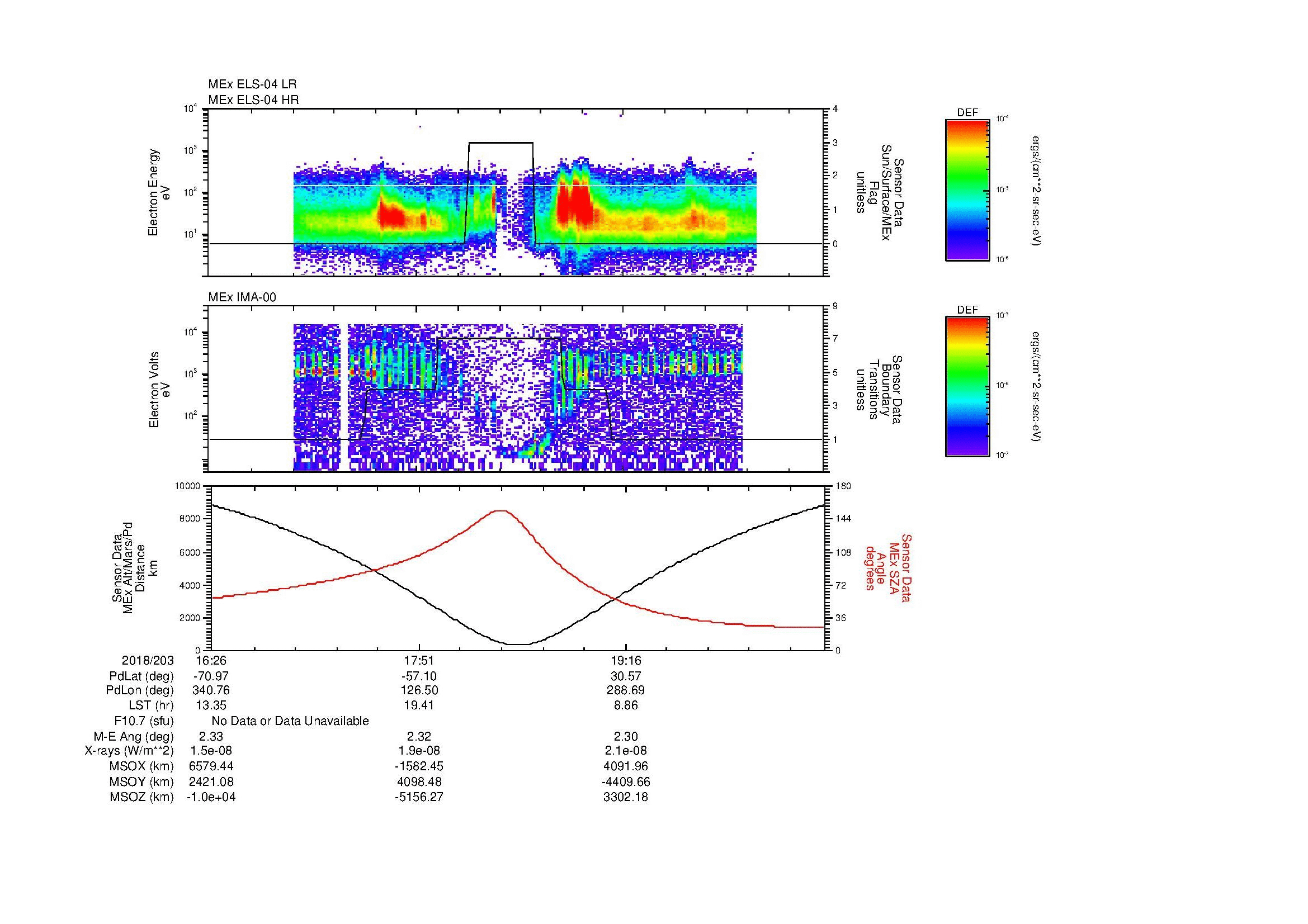This screenshot has height=924, width=1308.
Task: Click the time tick label '19:16'
Action: tap(626, 660)
